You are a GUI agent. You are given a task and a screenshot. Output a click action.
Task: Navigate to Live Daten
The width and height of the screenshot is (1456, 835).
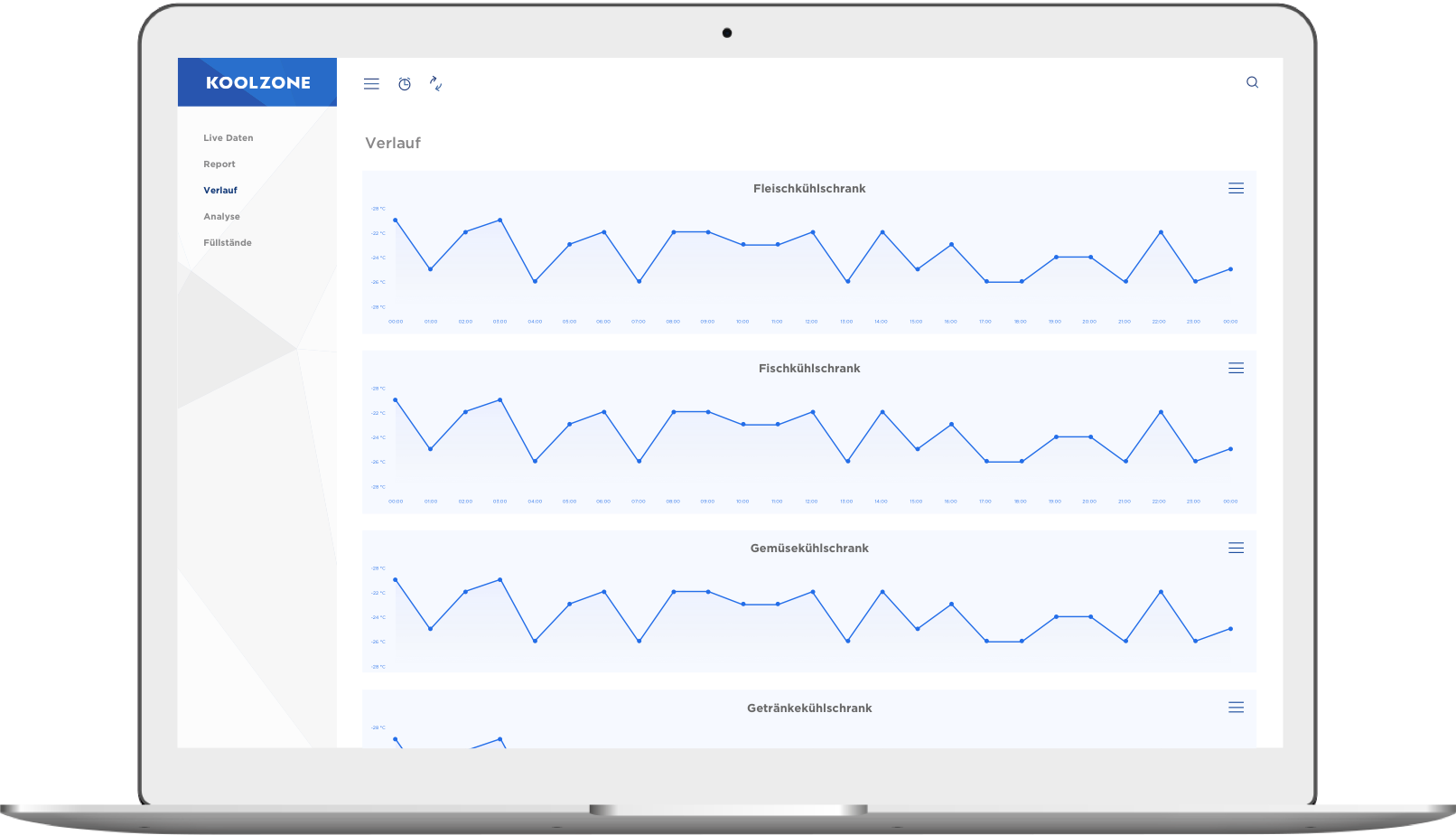[x=229, y=137]
